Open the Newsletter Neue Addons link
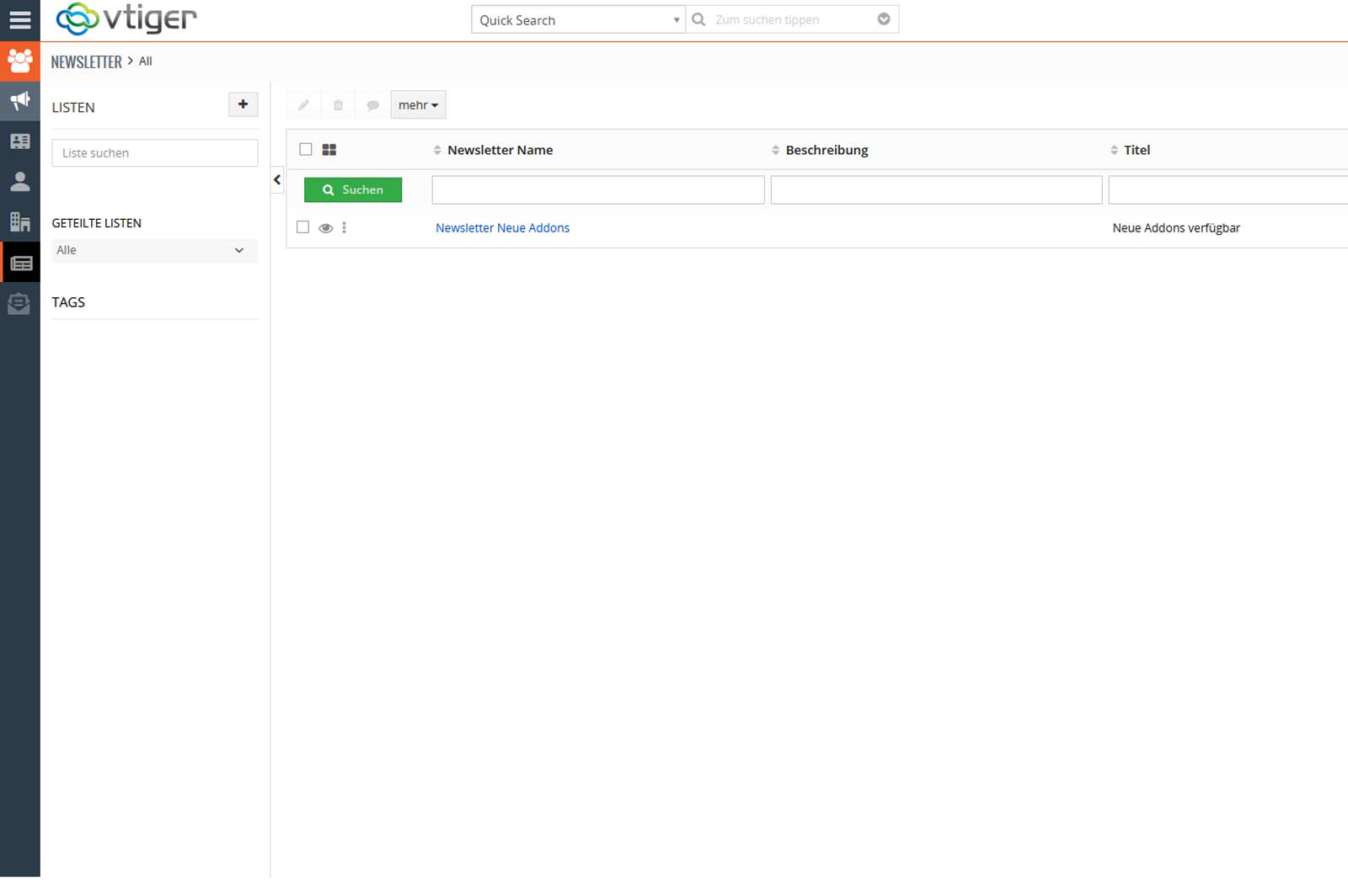Image resolution: width=1348 pixels, height=896 pixels. tap(502, 228)
